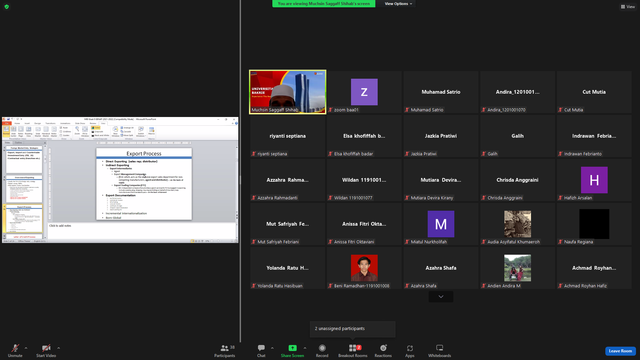Open share options arrow beside Share Screen
The width and height of the screenshot is (640, 360).
click(305, 348)
